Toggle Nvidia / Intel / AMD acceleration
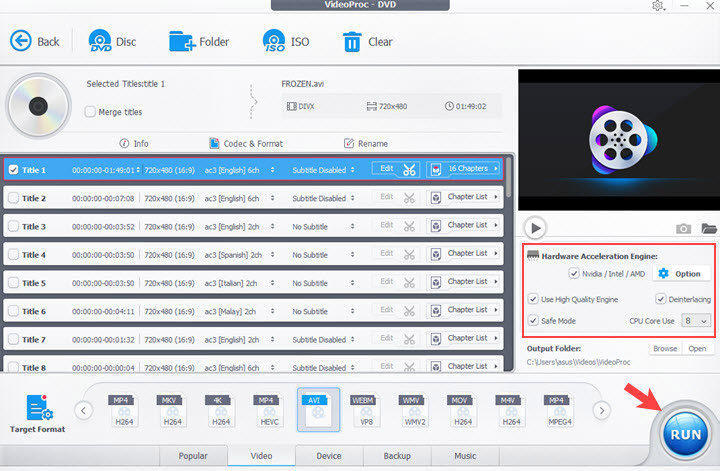The width and height of the screenshot is (720, 471). point(574,274)
